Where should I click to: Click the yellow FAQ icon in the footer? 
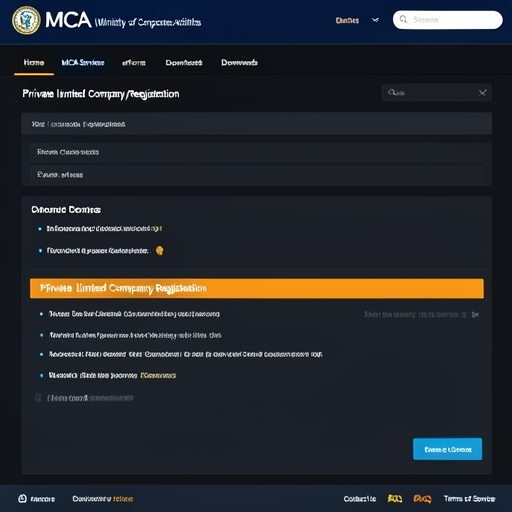pyautogui.click(x=394, y=499)
